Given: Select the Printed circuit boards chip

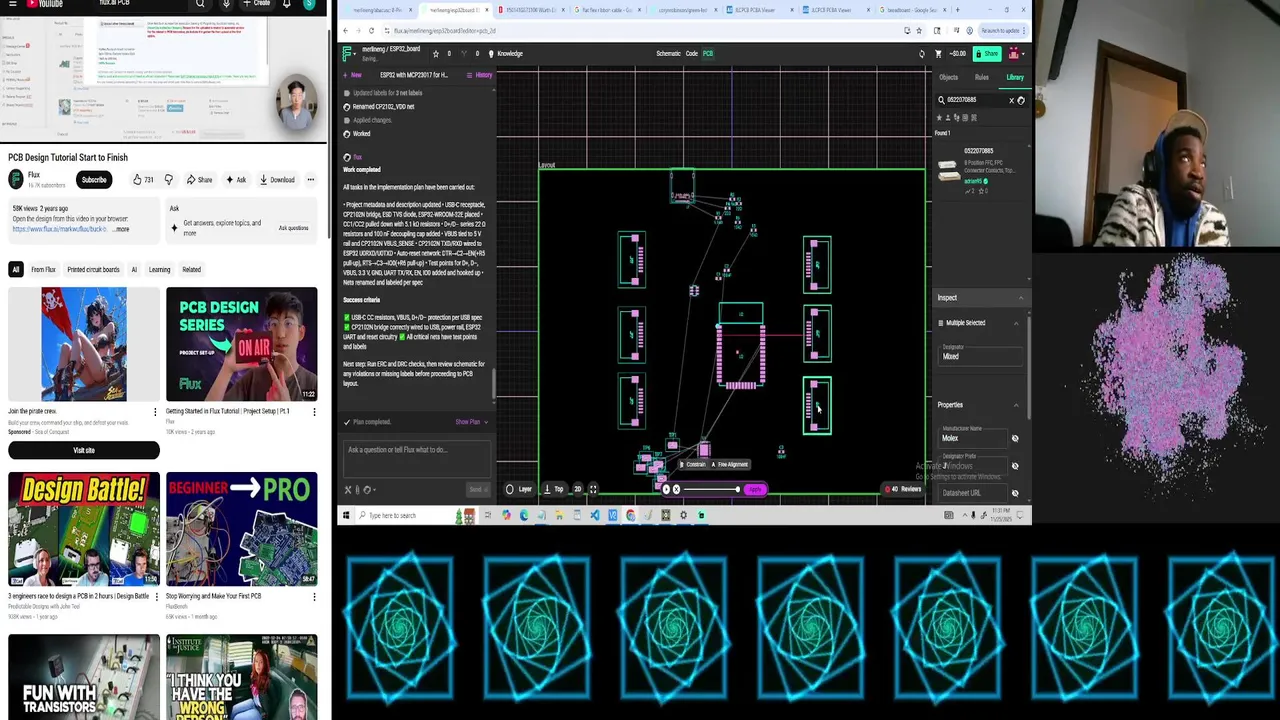Looking at the screenshot, I should point(93,270).
